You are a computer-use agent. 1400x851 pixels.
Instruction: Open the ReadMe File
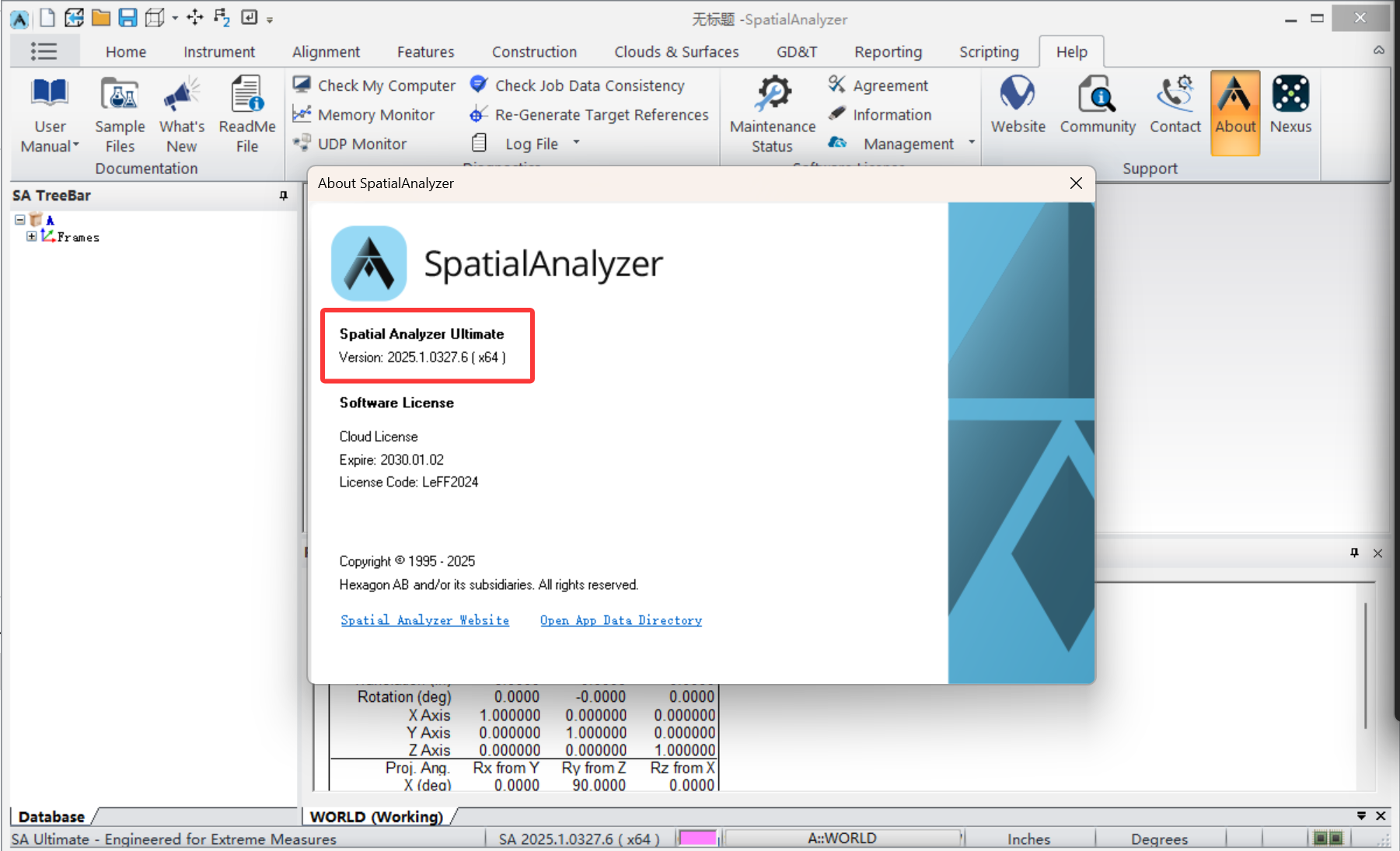(x=247, y=114)
